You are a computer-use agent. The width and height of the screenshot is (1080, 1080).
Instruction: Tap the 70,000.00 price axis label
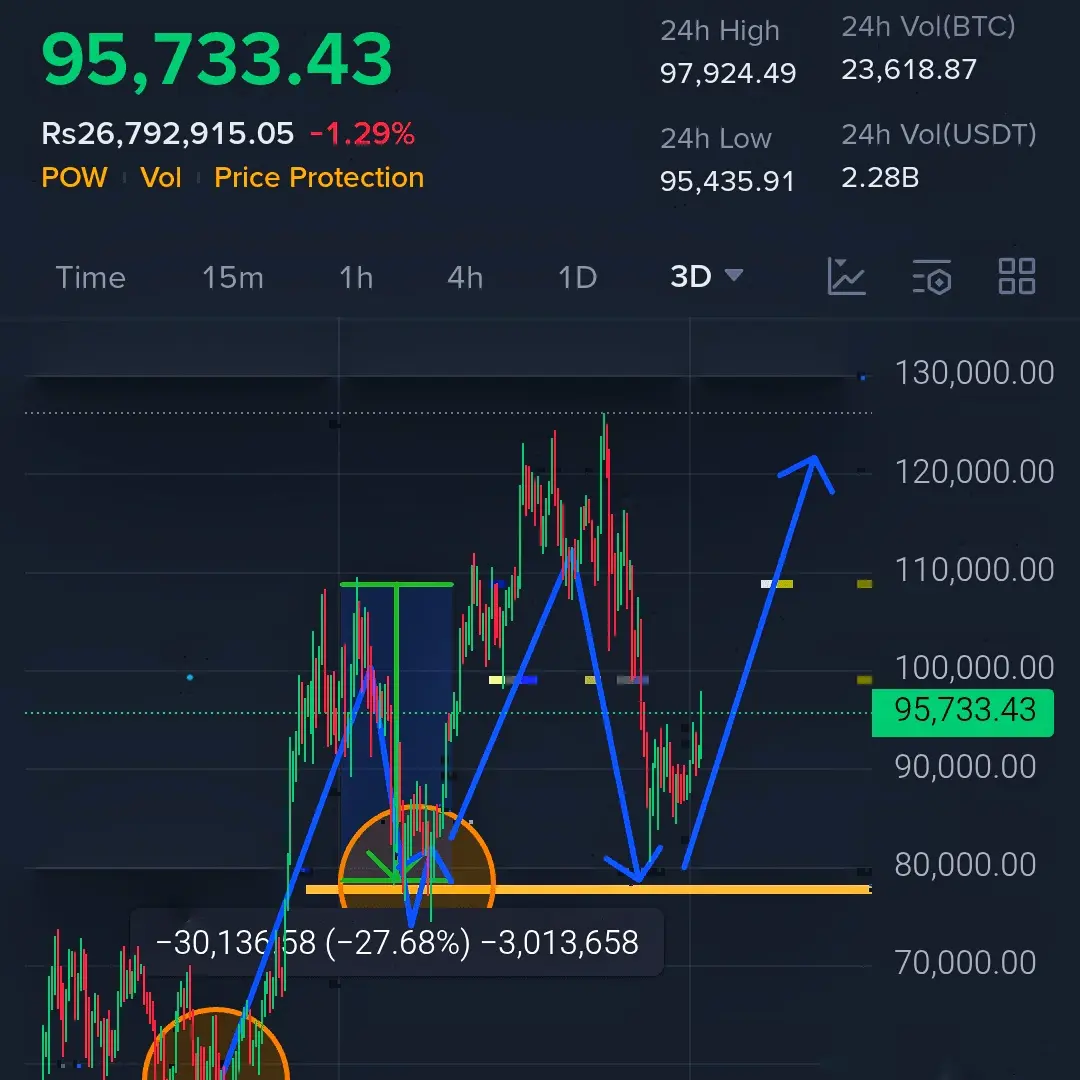(x=965, y=962)
